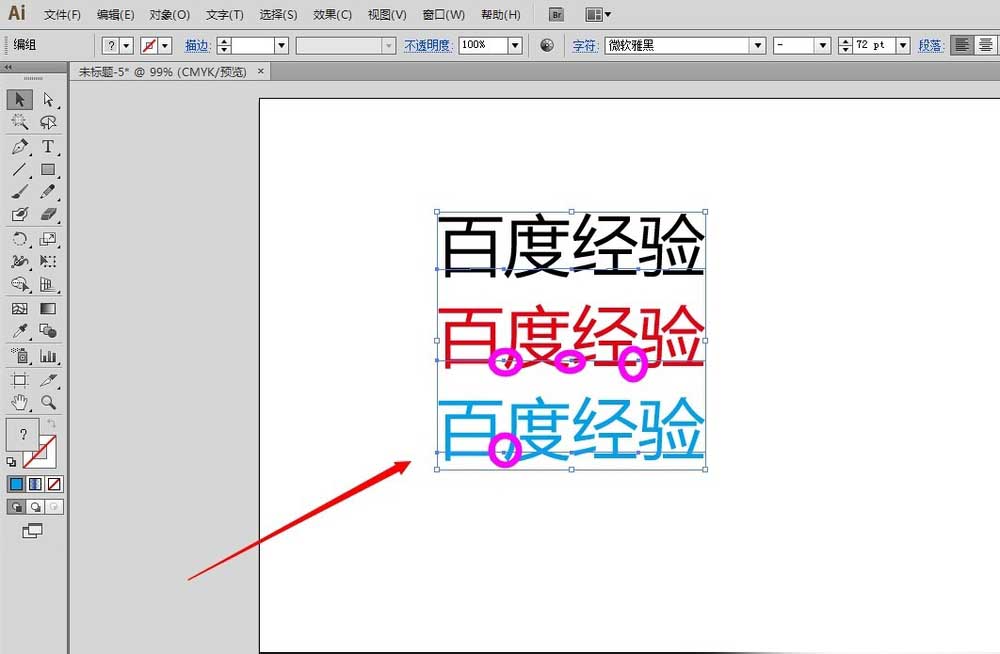Screen dimensions: 1000x654
Task: Select the Rotate tool
Action: pyautogui.click(x=20, y=239)
